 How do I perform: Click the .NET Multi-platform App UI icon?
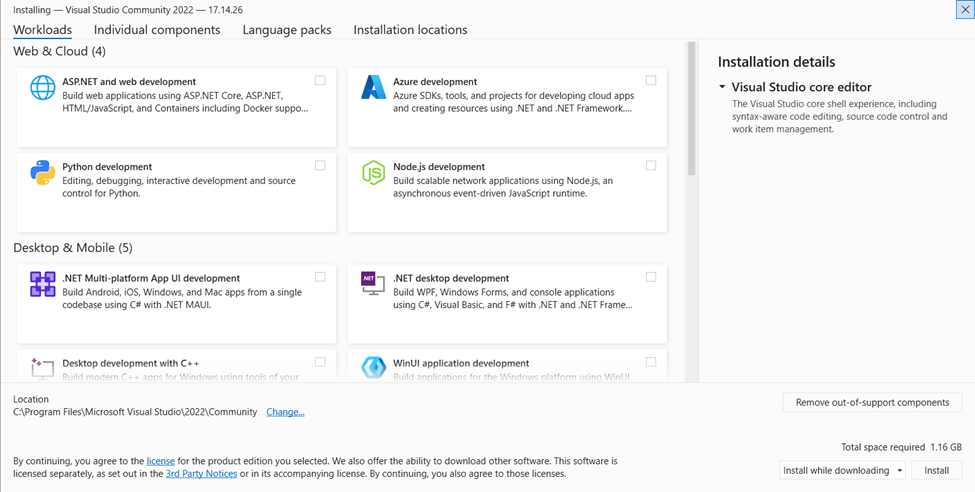click(x=43, y=285)
